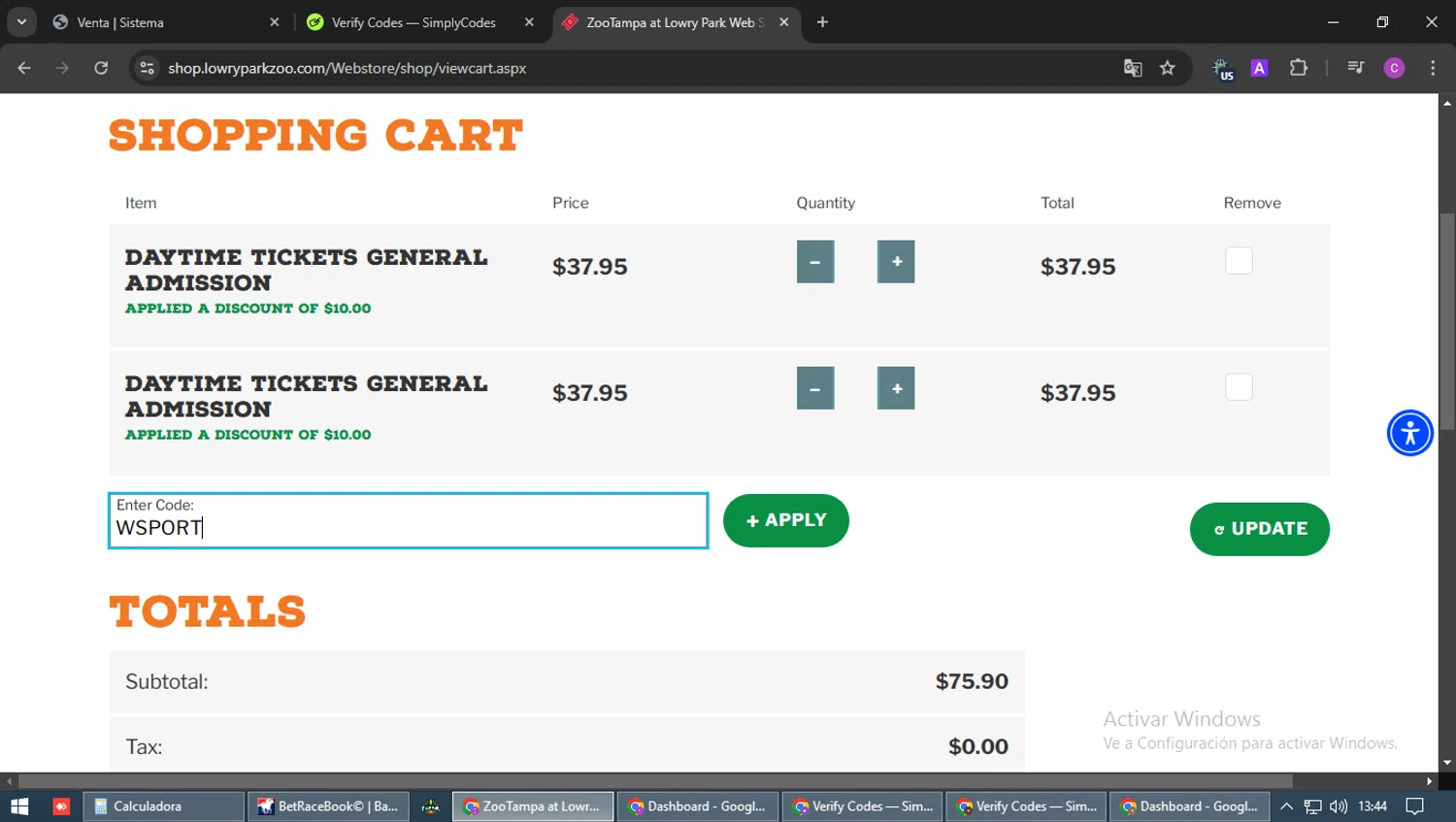
Task: Close the Verify Codes tab
Action: tap(529, 22)
